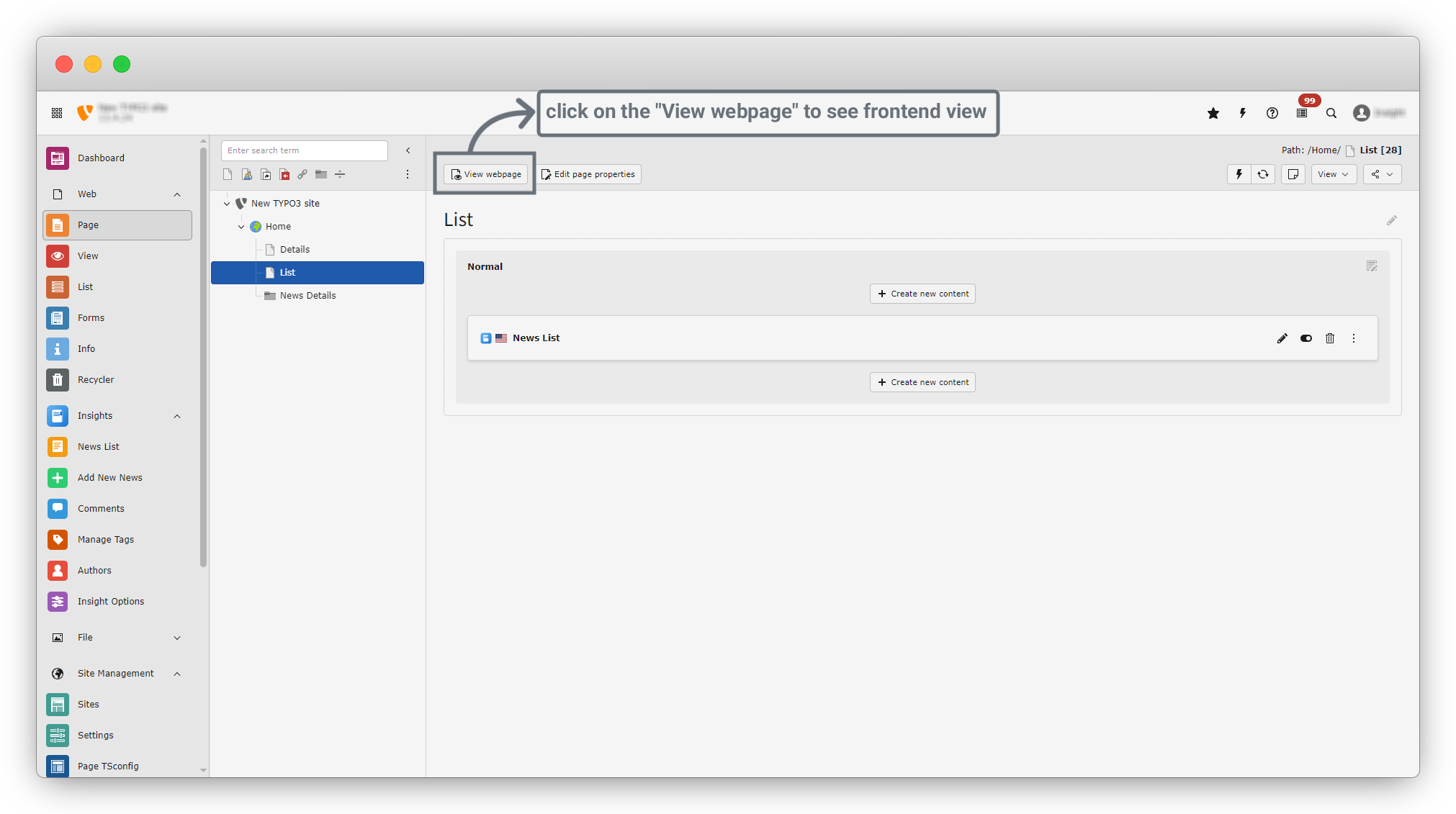This screenshot has width=1456, height=814.
Task: Click the top Create new content button
Action: point(922,294)
